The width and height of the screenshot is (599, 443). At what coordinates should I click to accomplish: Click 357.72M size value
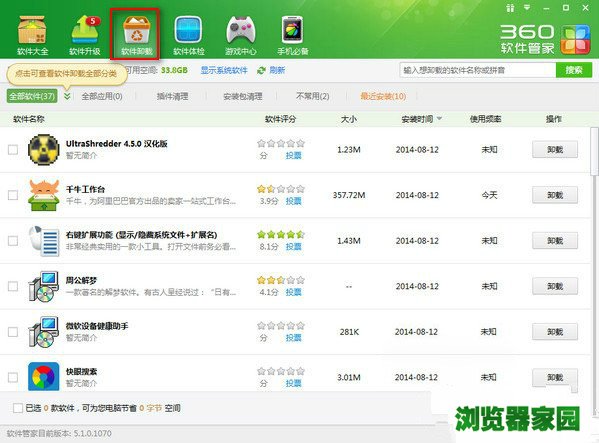tap(349, 195)
